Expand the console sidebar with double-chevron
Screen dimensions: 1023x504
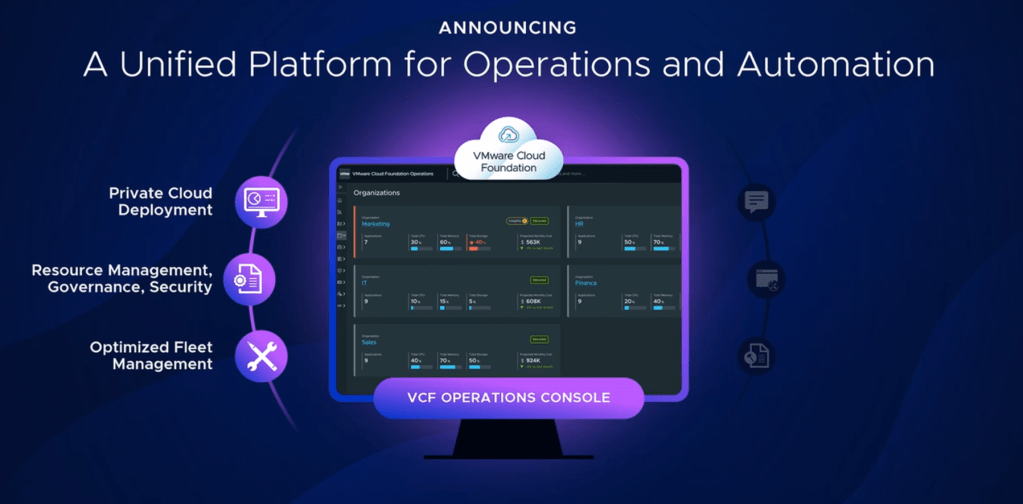click(341, 188)
